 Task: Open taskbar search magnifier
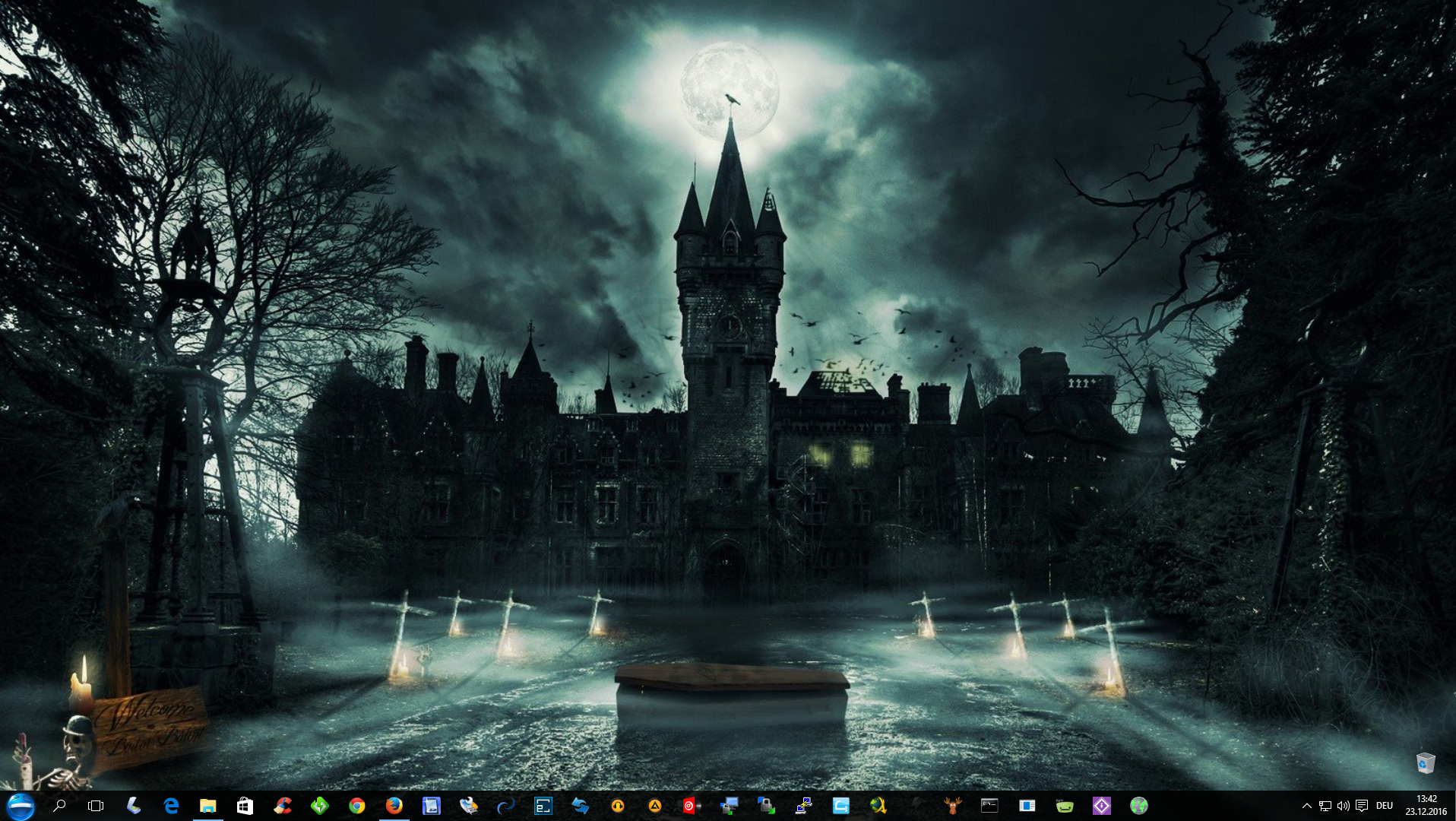point(59,806)
